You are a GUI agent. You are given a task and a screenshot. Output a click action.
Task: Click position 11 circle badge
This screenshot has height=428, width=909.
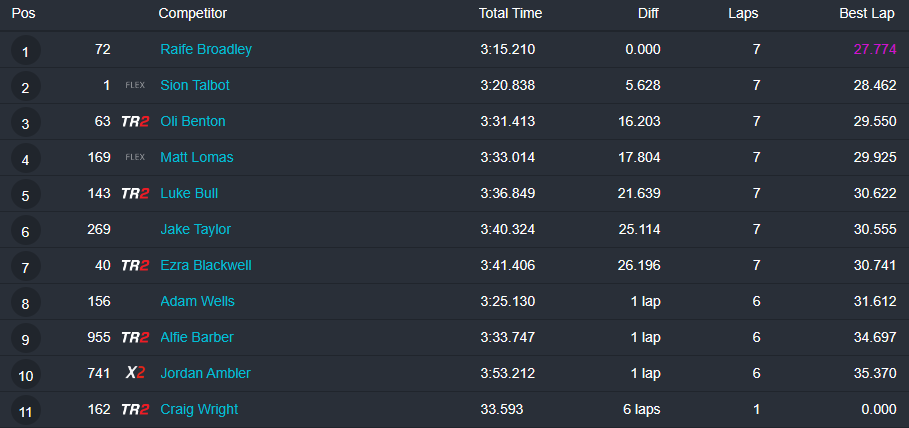click(x=25, y=410)
